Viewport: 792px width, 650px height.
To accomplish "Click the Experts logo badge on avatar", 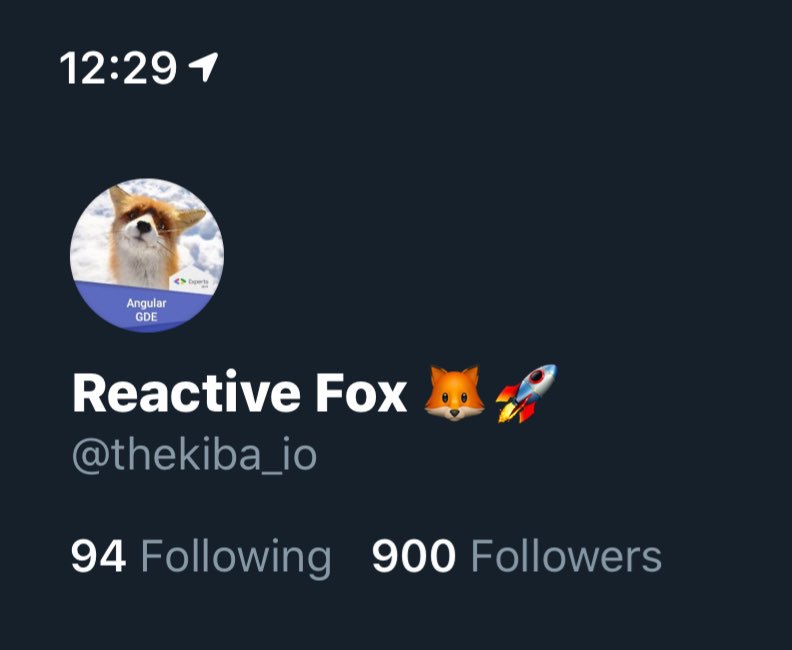I will click(191, 282).
